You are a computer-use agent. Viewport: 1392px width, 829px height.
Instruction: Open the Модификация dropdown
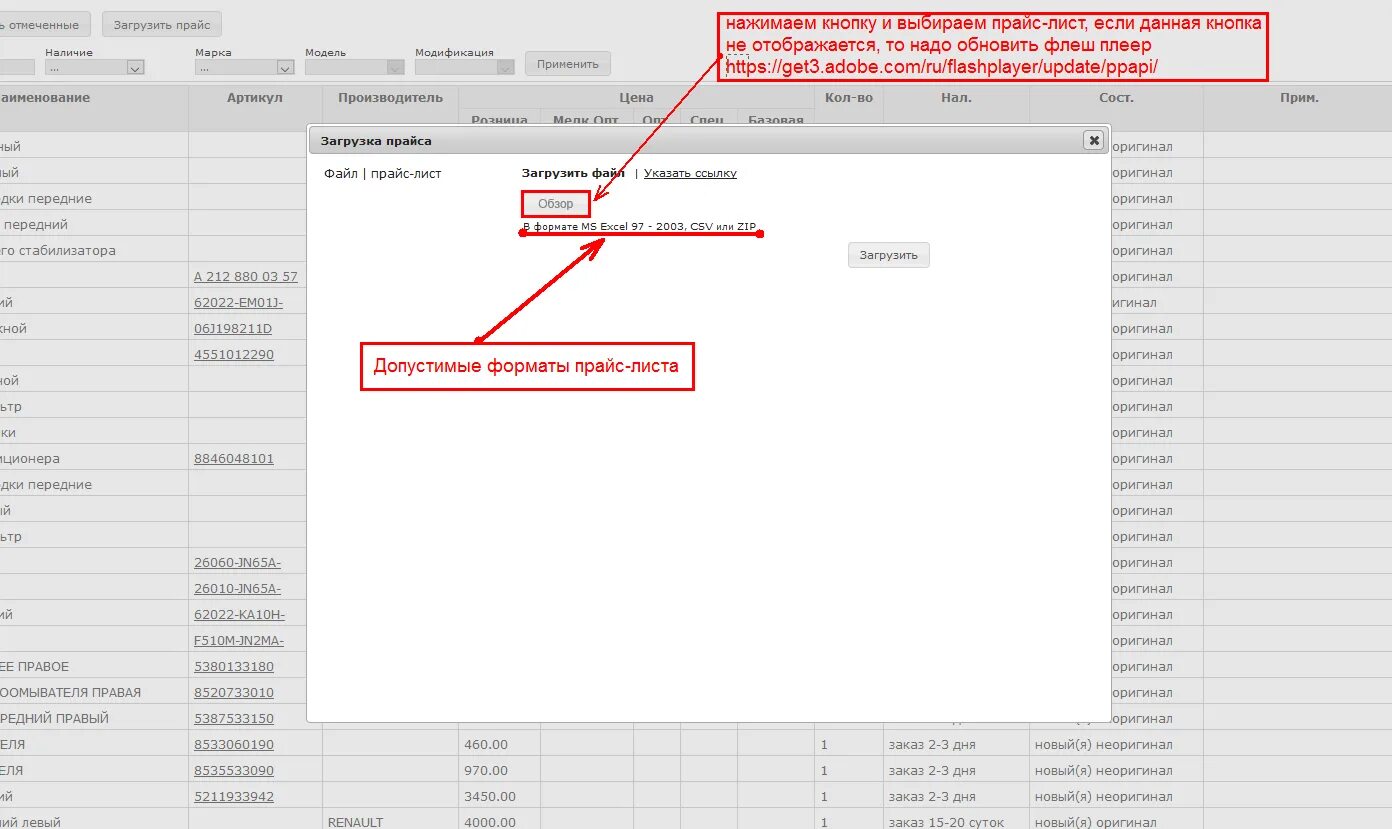coord(465,67)
